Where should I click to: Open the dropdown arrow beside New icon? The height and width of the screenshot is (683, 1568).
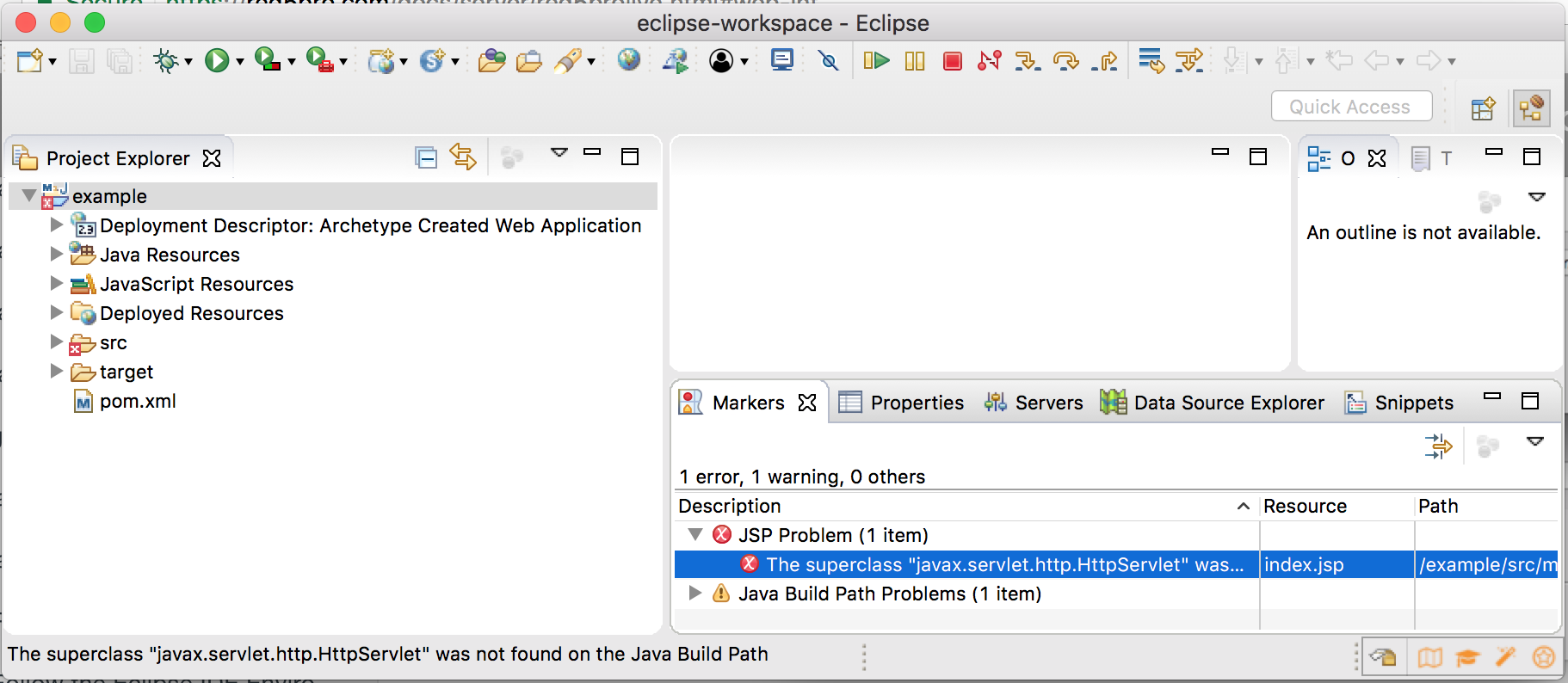point(52,62)
